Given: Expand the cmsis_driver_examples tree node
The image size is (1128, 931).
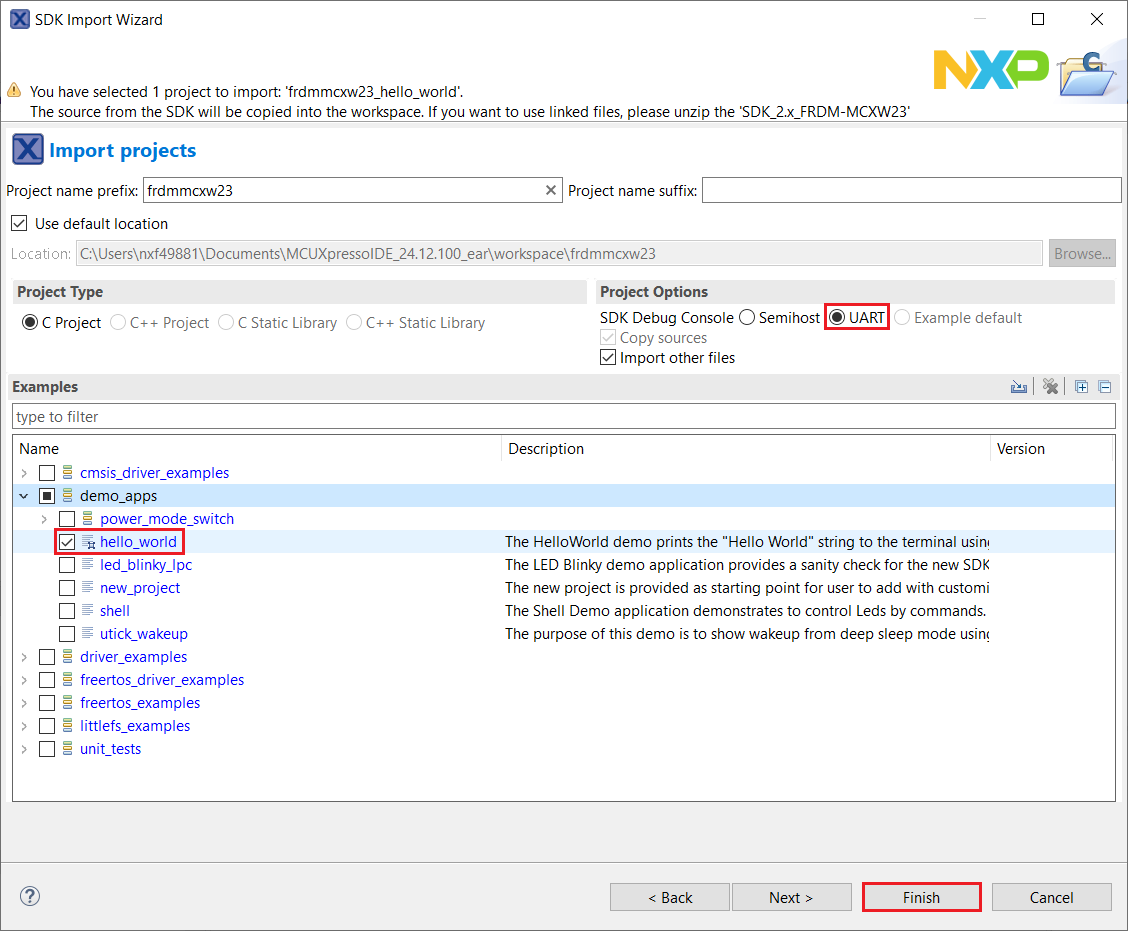Looking at the screenshot, I should pos(24,473).
